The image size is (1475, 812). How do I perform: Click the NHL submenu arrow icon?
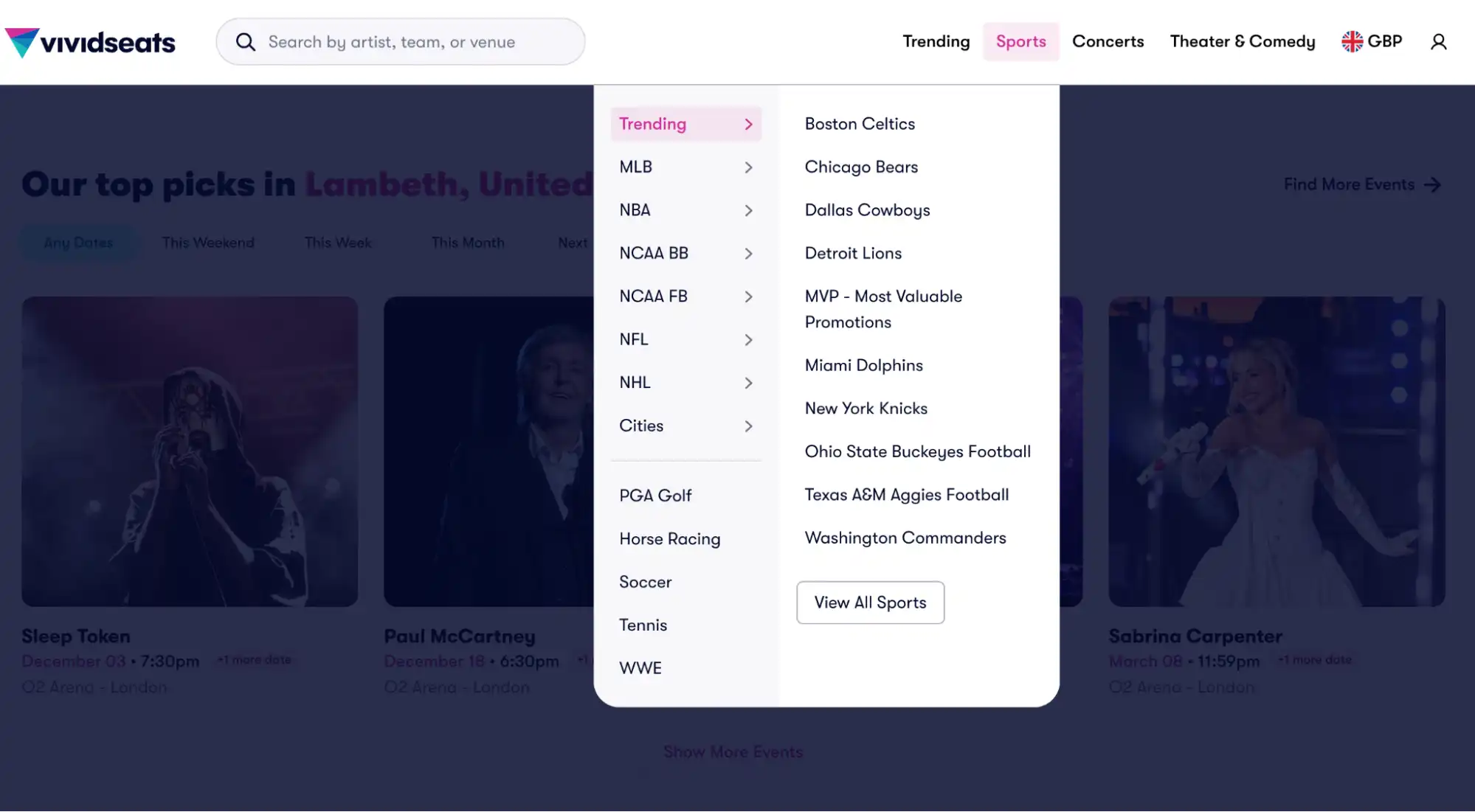pos(748,382)
